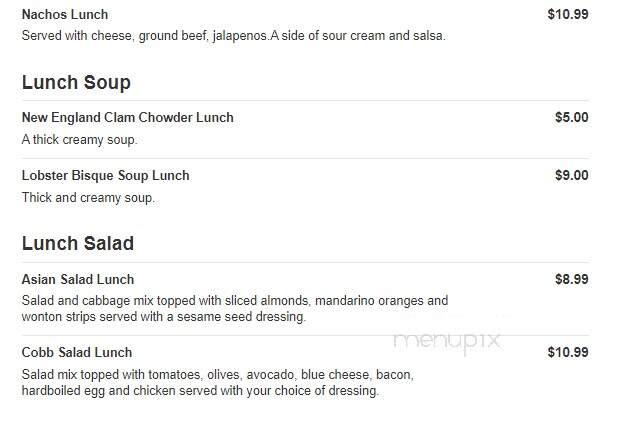Click the $8.99 Asian salad price
This screenshot has height=423, width=626.
tap(571, 279)
